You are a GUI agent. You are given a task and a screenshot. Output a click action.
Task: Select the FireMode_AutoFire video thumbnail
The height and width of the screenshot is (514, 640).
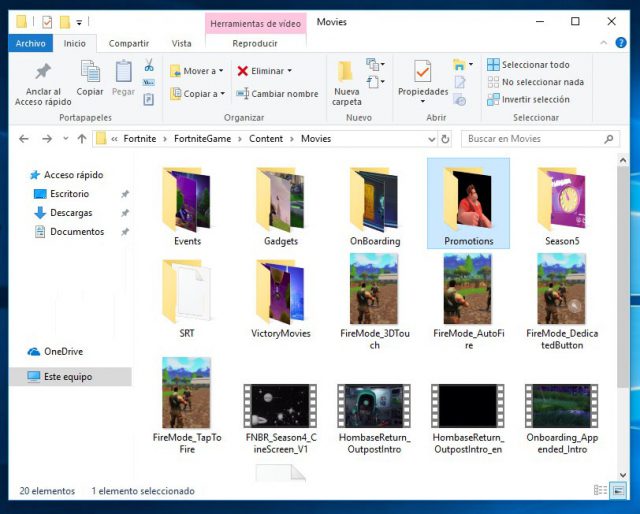(468, 288)
